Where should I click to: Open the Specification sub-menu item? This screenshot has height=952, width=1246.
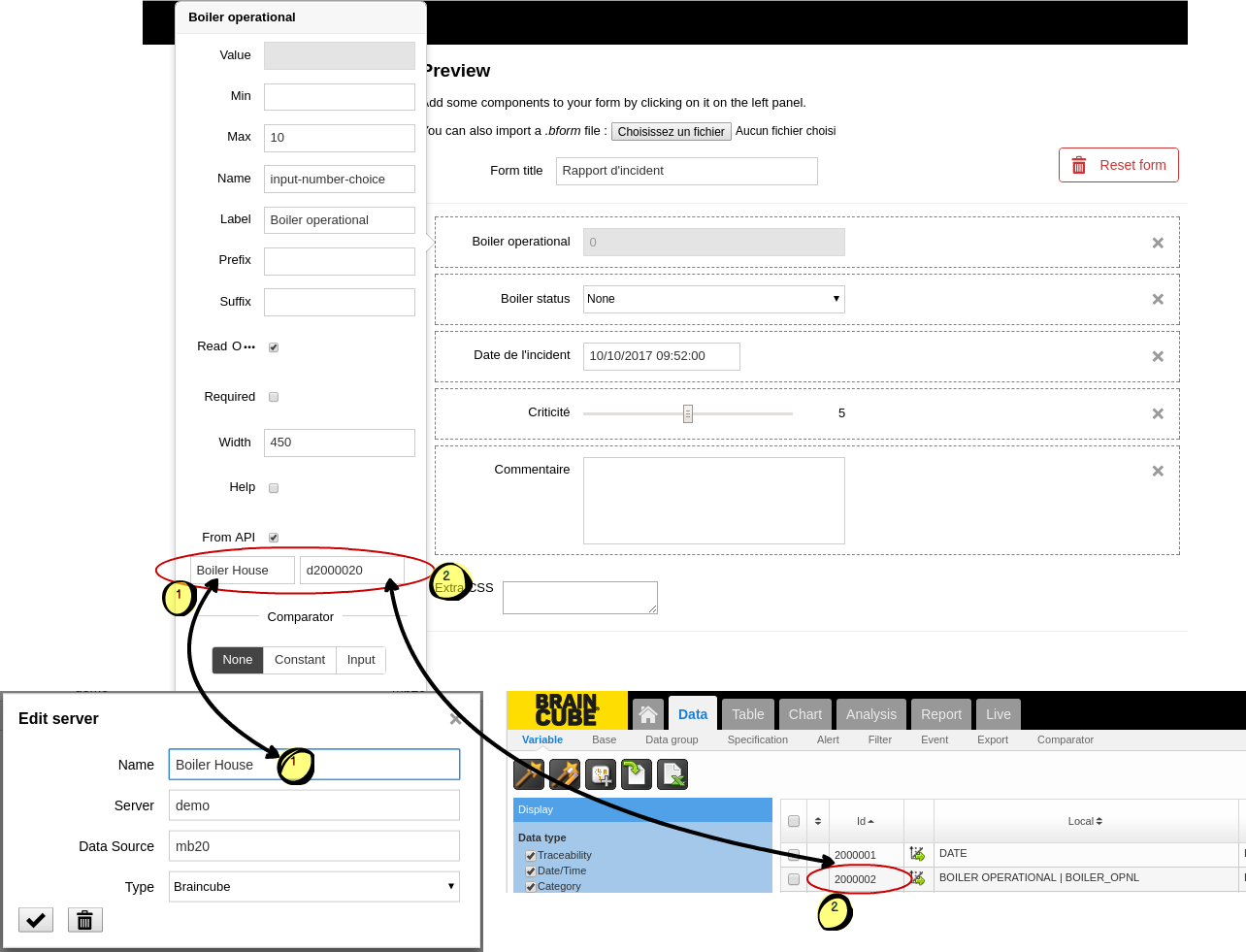(x=757, y=739)
